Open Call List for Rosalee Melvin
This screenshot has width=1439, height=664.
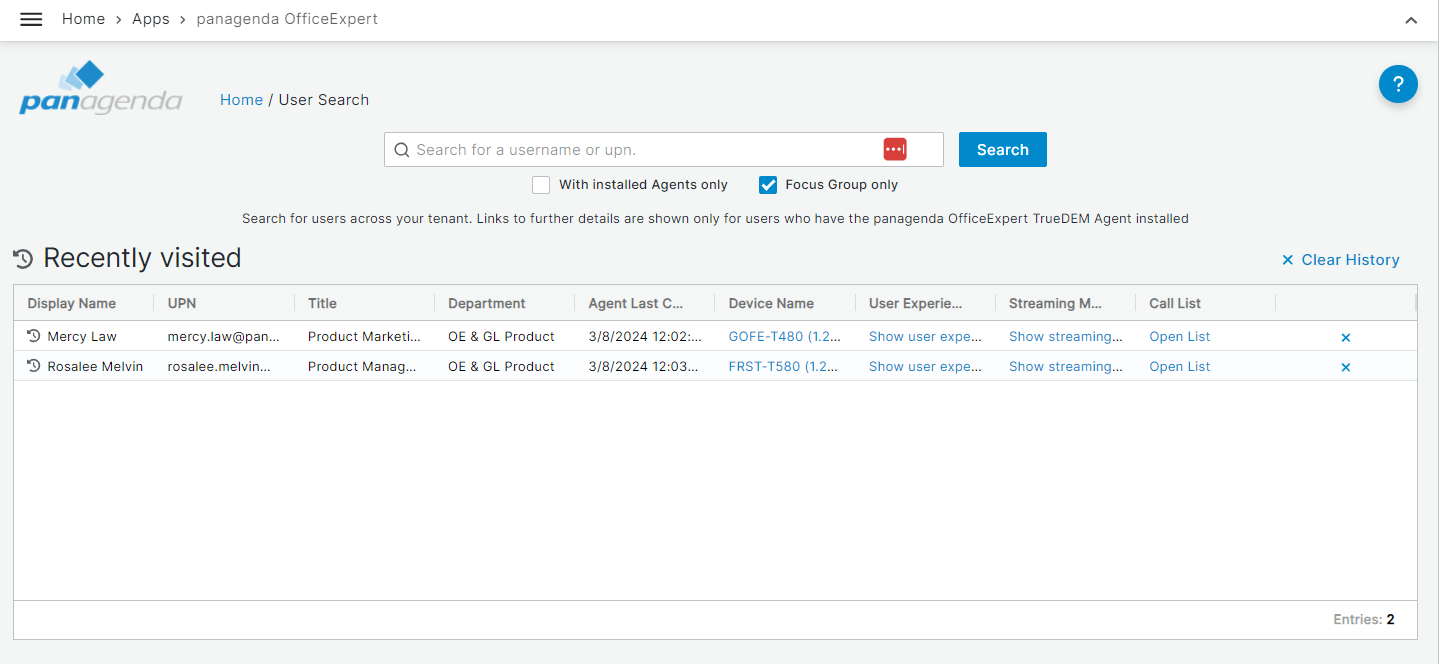[x=1179, y=367]
